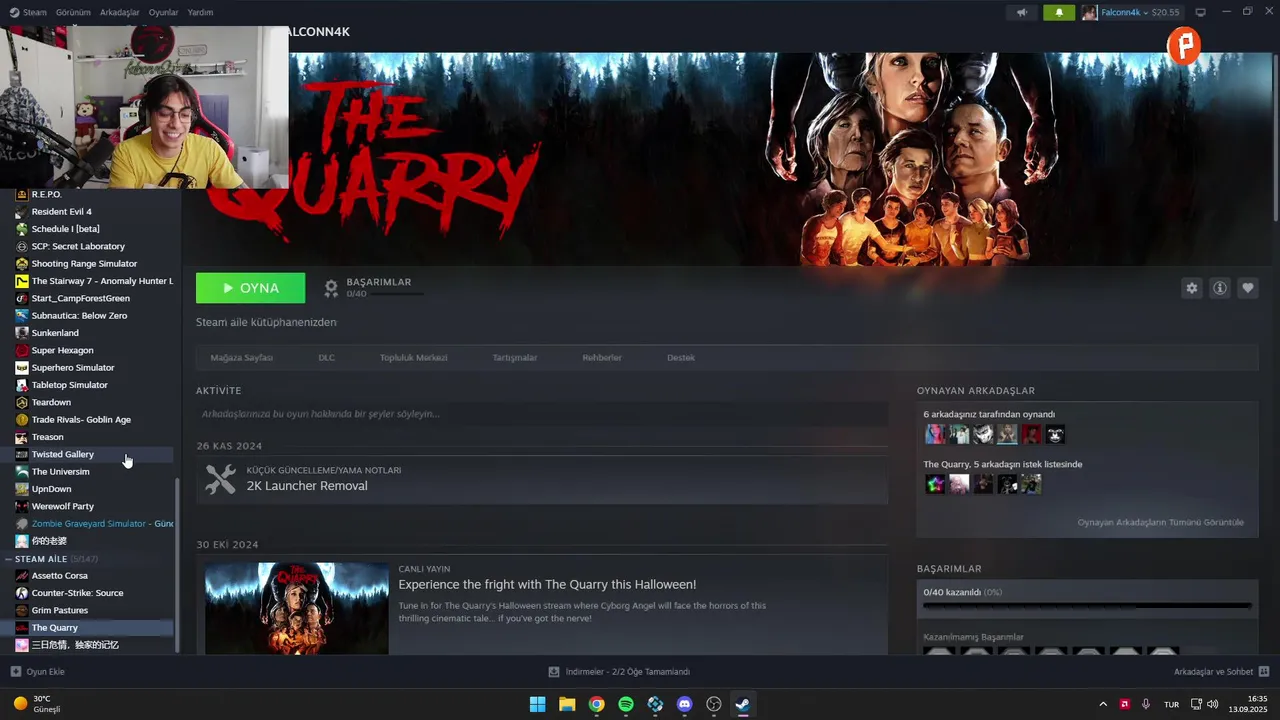The height and width of the screenshot is (720, 1280).
Task: Open the Oyunlar menu
Action: tap(163, 12)
